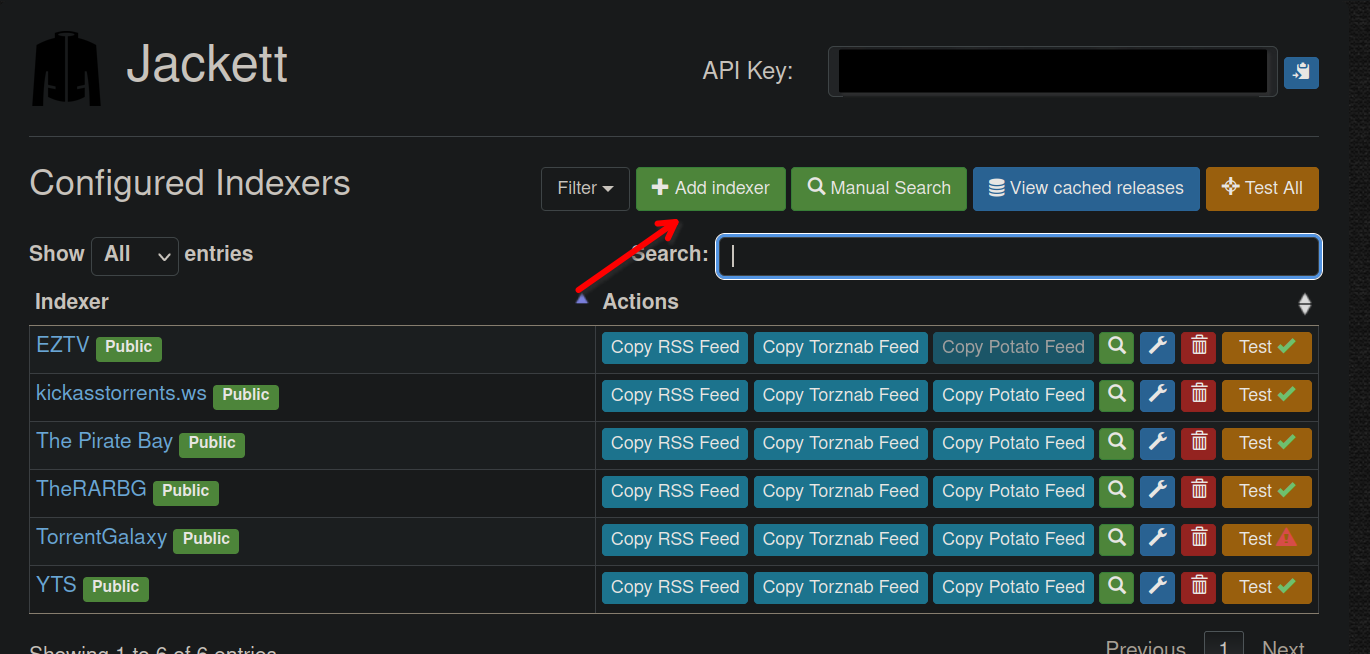Image resolution: width=1370 pixels, height=654 pixels.
Task: Open the Filter dropdown
Action: click(x=585, y=188)
